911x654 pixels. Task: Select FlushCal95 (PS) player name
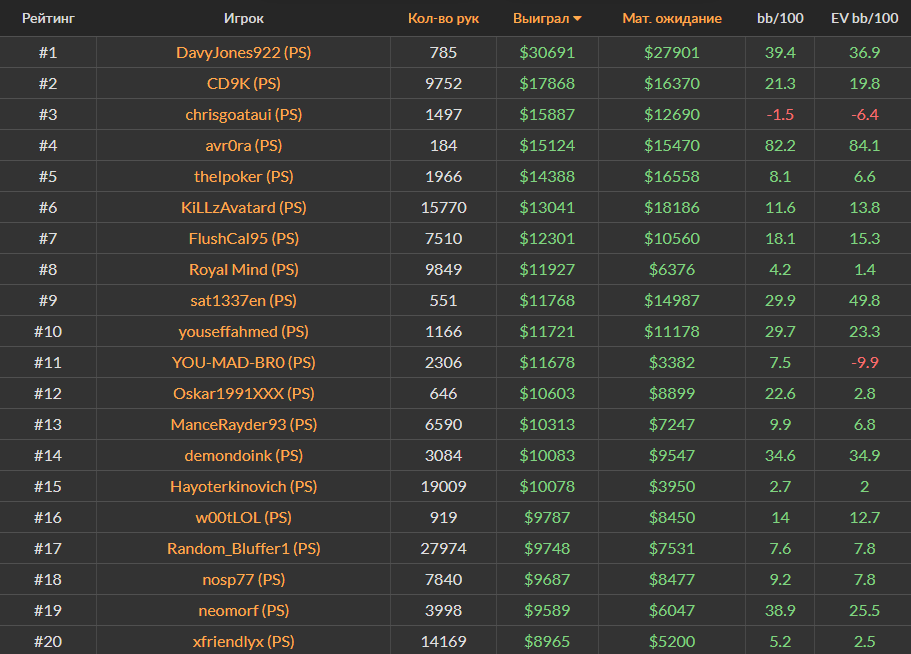pos(243,239)
